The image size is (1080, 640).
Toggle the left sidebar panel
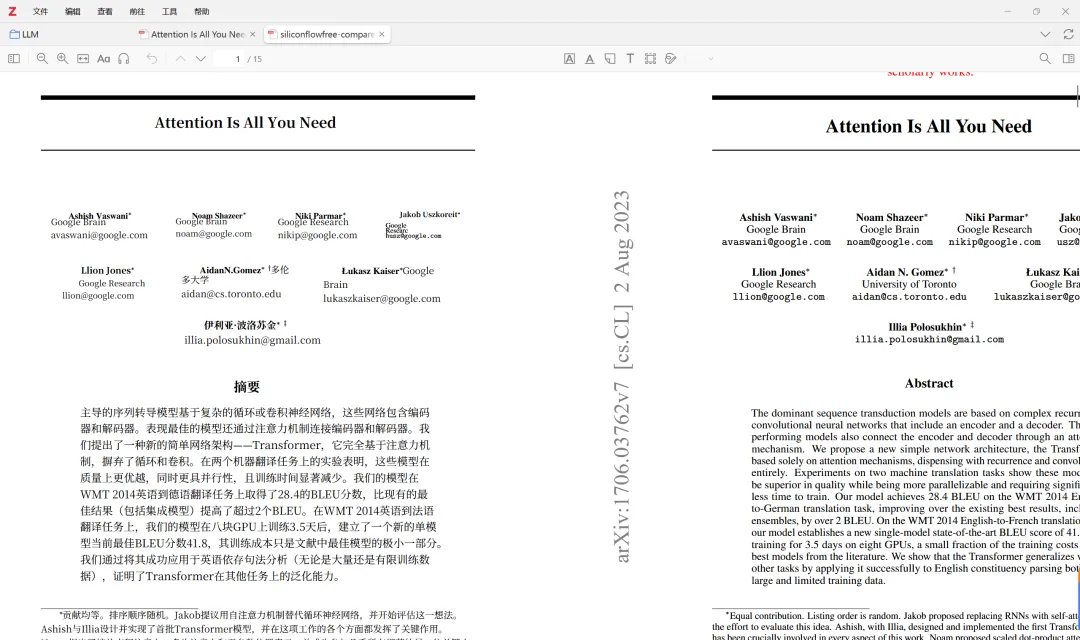pyautogui.click(x=14, y=59)
